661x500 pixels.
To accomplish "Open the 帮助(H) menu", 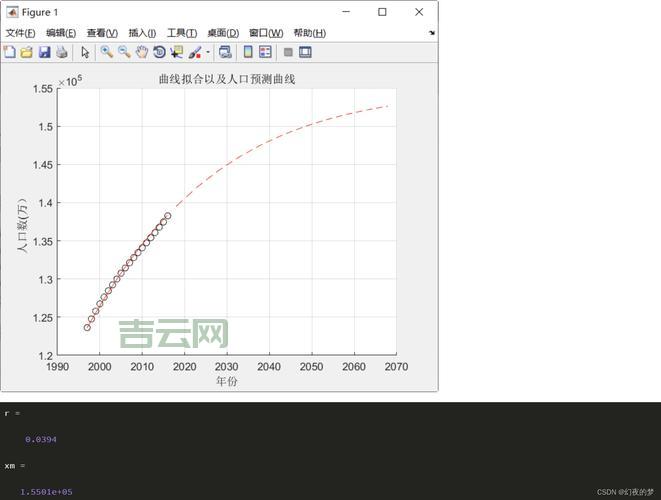I will coord(309,33).
